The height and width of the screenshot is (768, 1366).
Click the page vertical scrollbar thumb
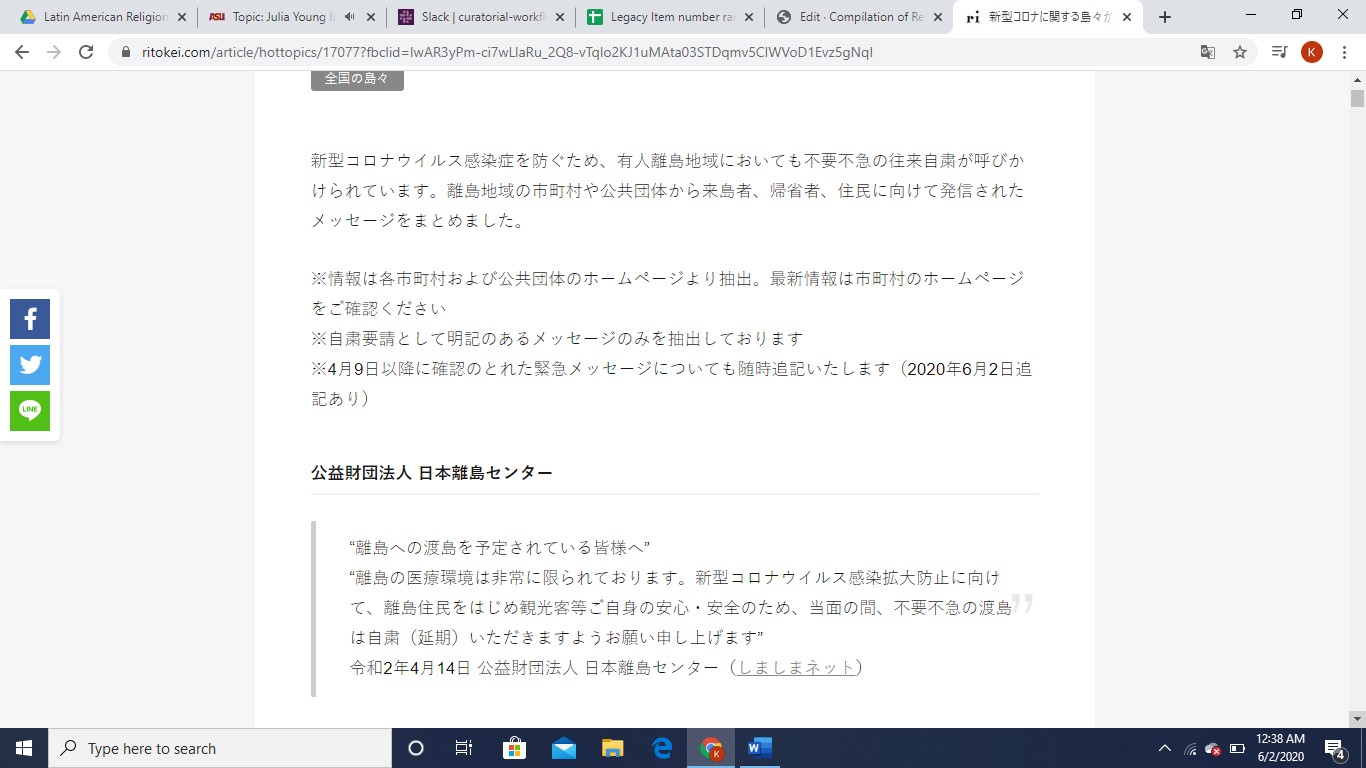pos(1357,98)
